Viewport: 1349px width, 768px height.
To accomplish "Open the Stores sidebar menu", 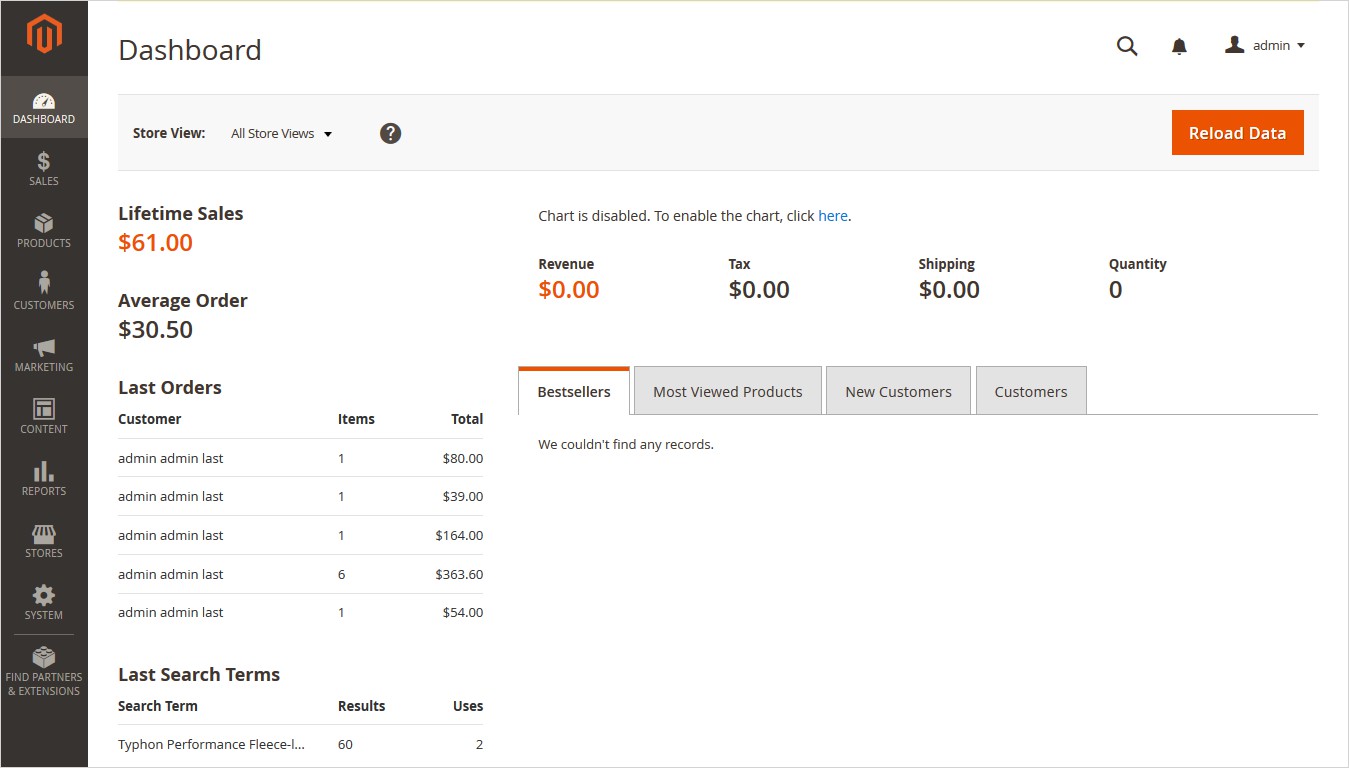I will 44,540.
